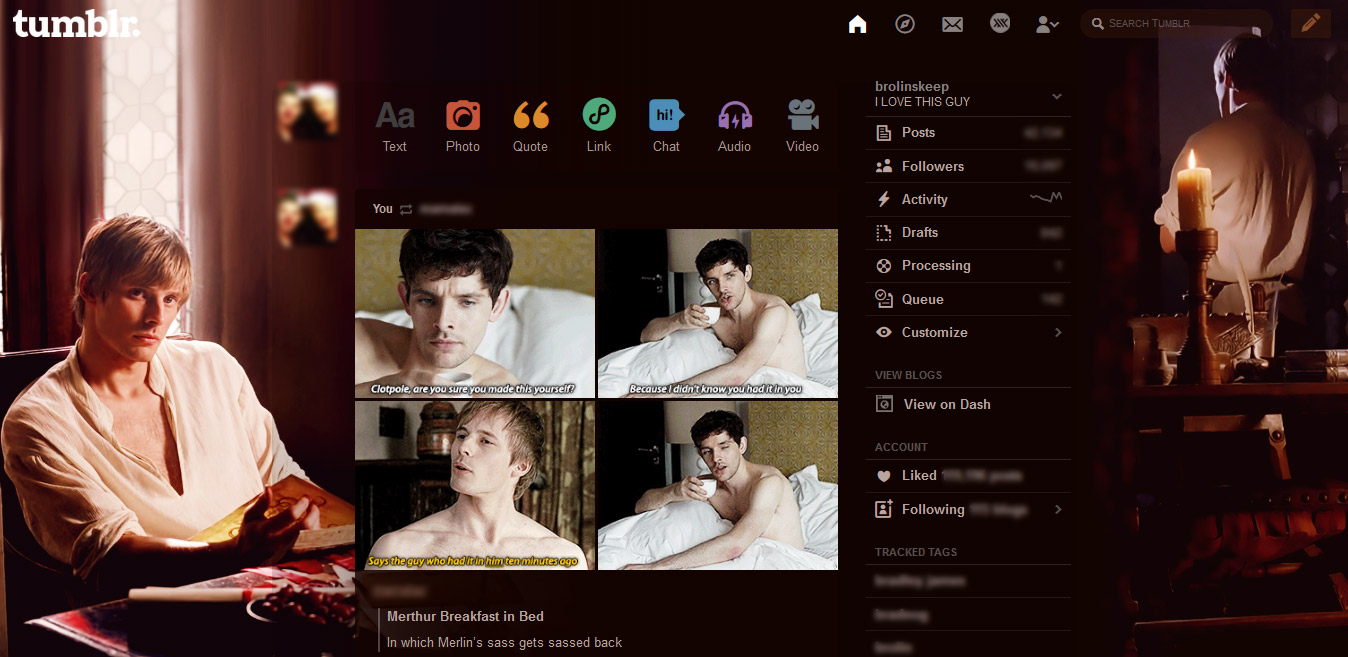Open the uncaptioned bottom-right post image
Viewport: 1348px width, 657px height.
(718, 486)
